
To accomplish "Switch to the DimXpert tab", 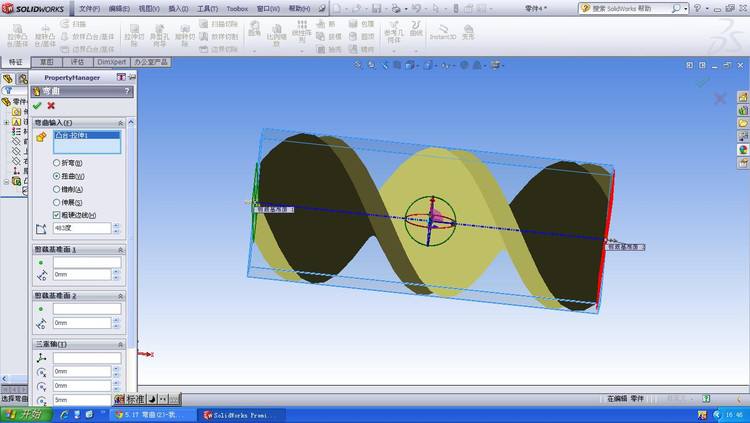I will (x=112, y=61).
